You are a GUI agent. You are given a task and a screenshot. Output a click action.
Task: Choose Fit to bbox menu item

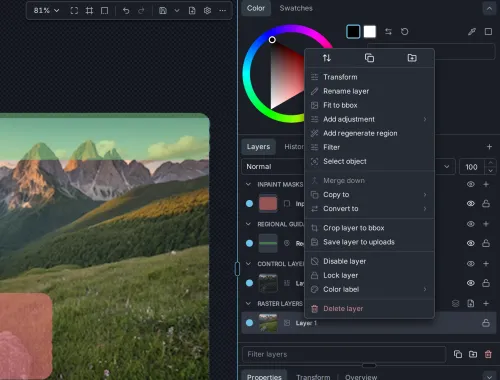pos(369,105)
